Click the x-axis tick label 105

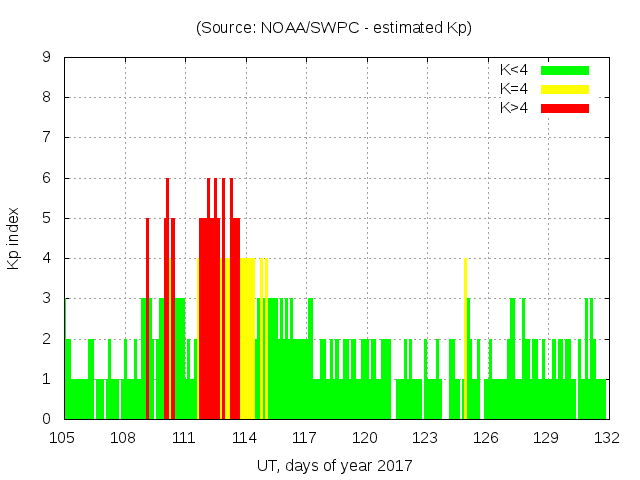(x=63, y=438)
